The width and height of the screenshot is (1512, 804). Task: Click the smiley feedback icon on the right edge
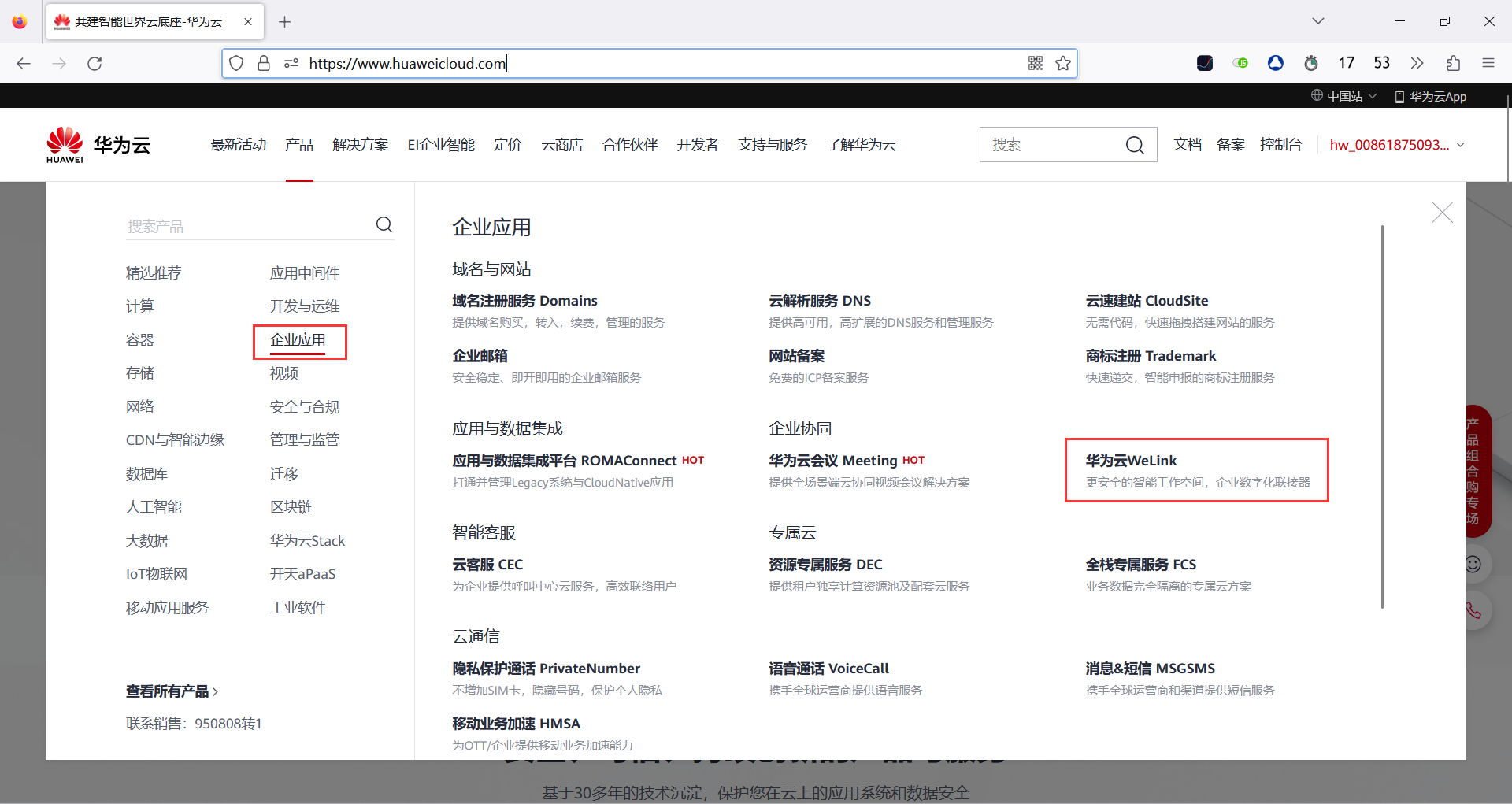[x=1473, y=563]
